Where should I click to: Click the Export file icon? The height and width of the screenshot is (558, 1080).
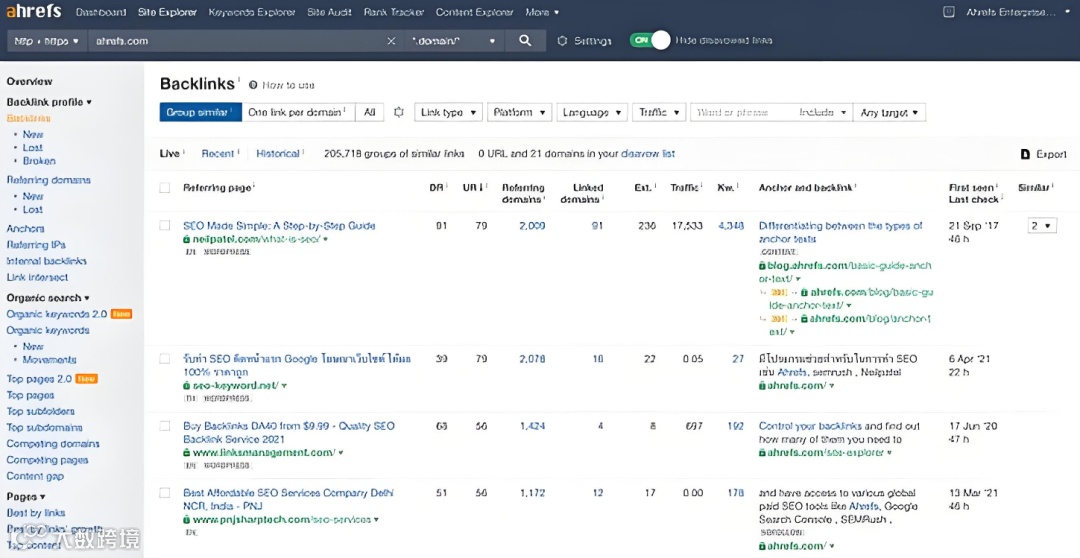[x=1025, y=154]
